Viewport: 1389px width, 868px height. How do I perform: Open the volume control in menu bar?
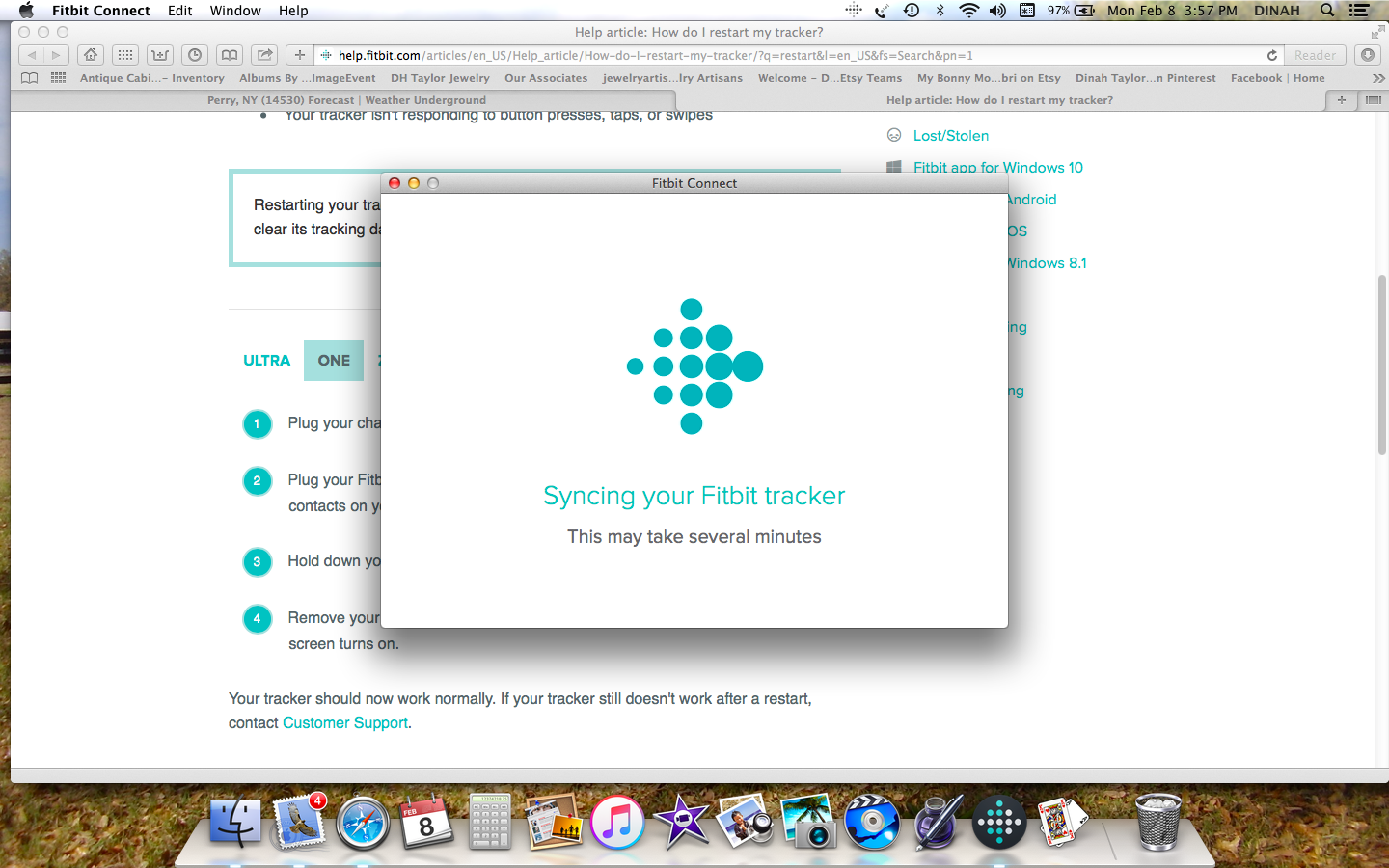[997, 11]
